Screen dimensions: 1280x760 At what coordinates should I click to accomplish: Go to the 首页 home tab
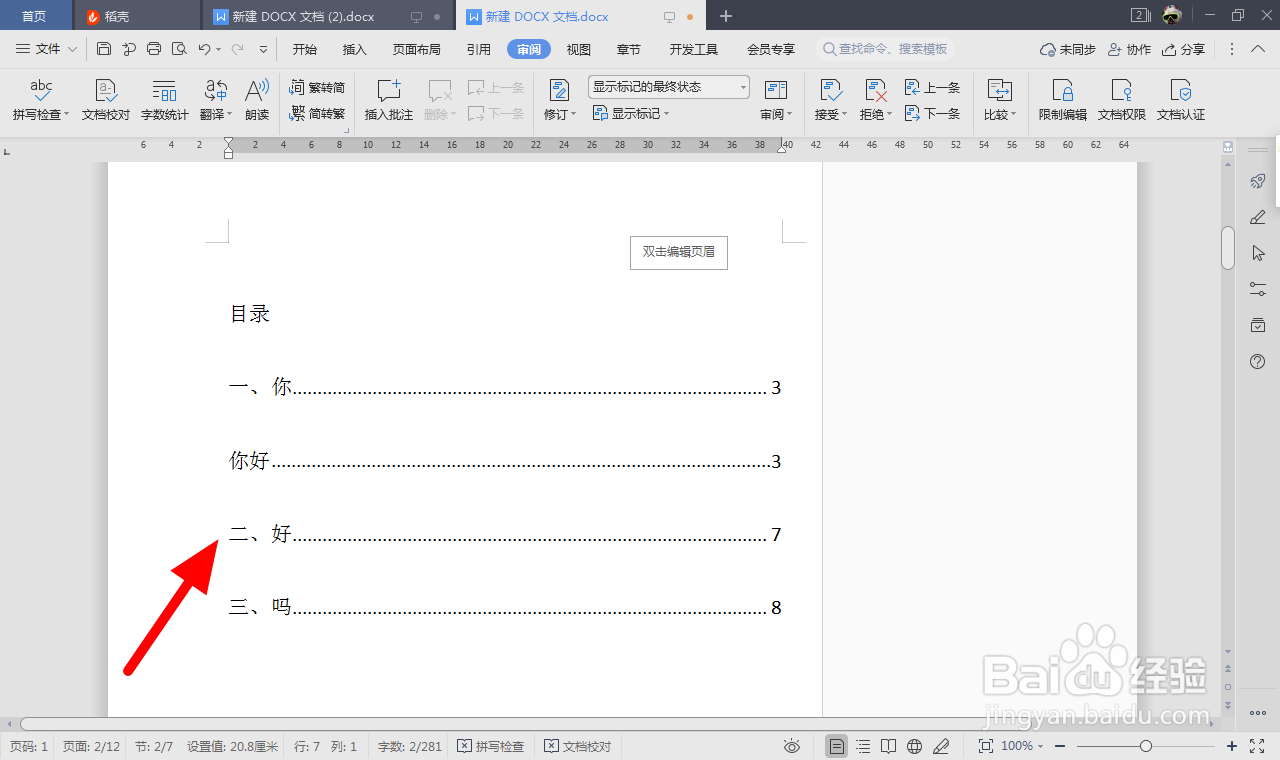(x=34, y=16)
